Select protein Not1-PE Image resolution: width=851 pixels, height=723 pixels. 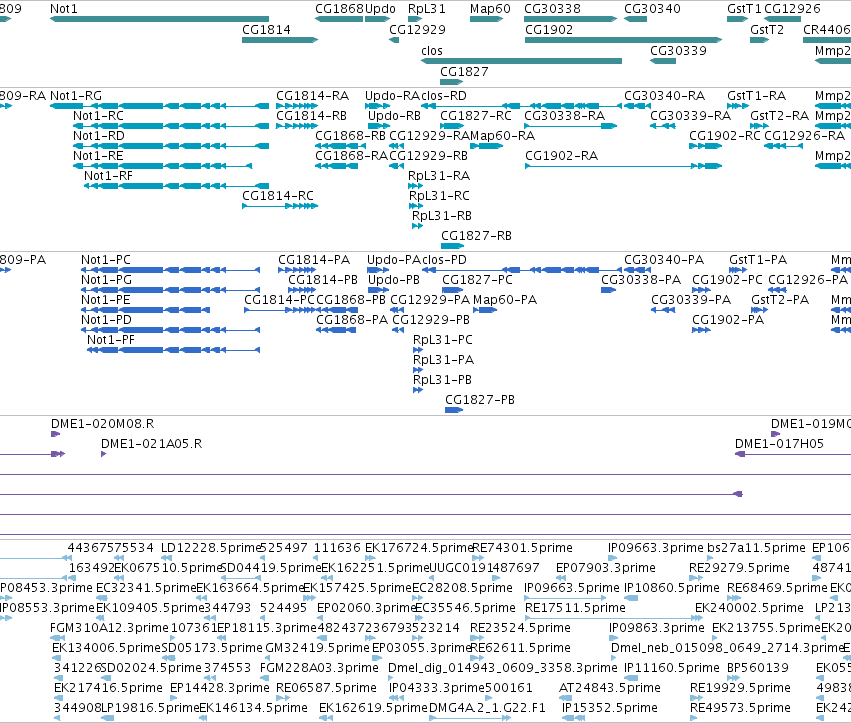coord(145,310)
